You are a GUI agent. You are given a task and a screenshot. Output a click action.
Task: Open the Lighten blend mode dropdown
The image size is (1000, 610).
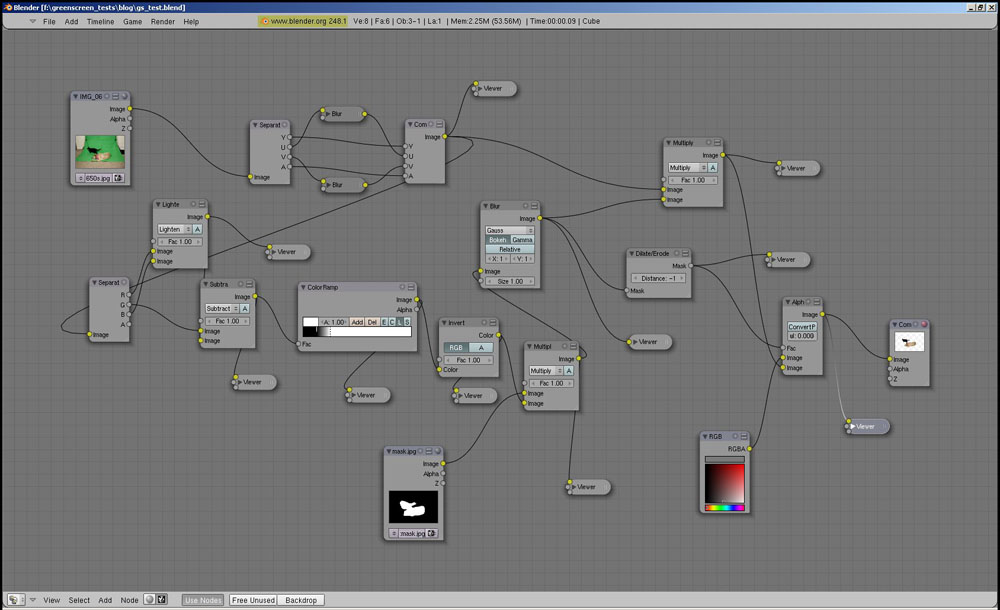pos(174,229)
